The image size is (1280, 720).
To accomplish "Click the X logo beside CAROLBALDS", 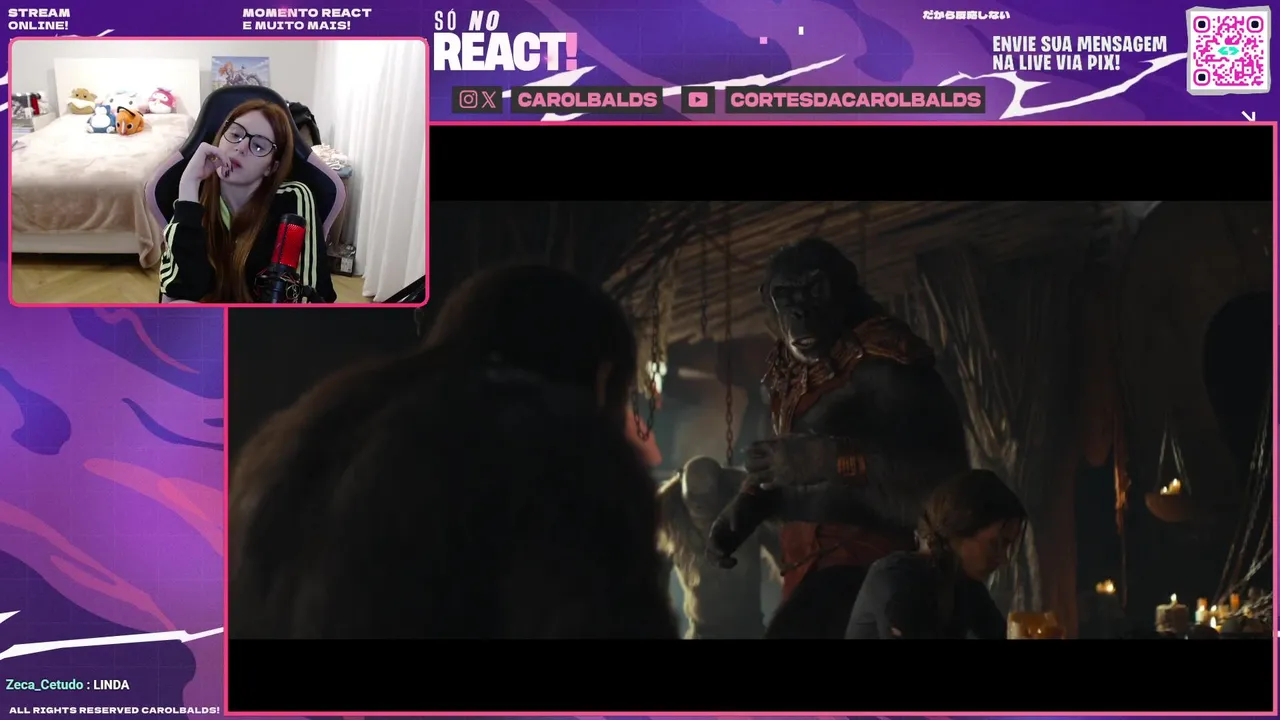I will [488, 99].
